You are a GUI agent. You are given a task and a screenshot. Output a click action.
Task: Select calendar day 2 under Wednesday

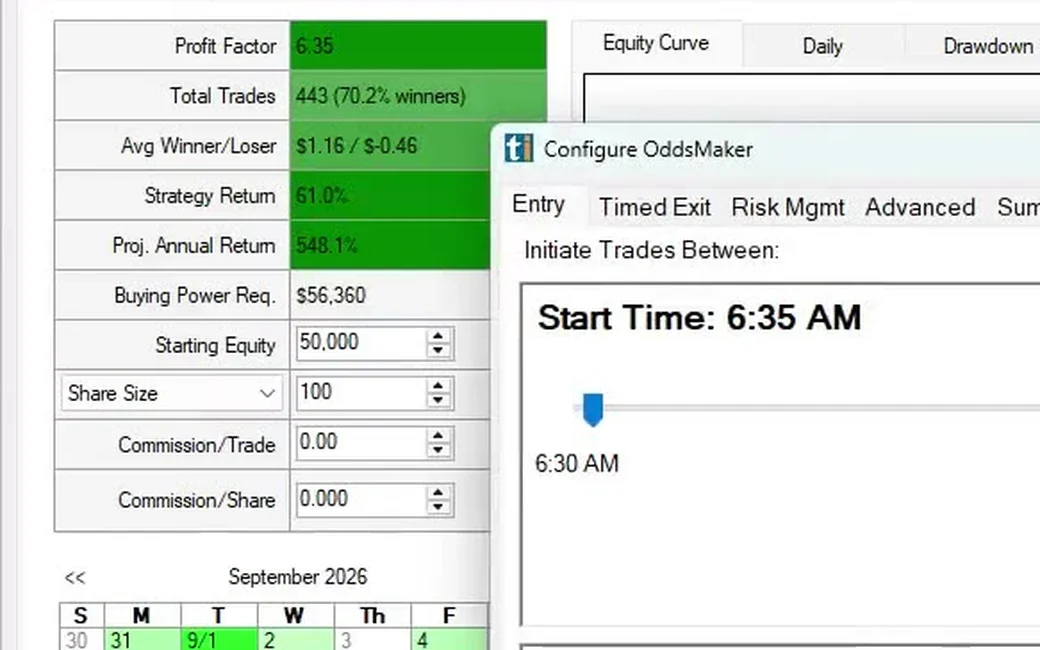(x=296, y=639)
